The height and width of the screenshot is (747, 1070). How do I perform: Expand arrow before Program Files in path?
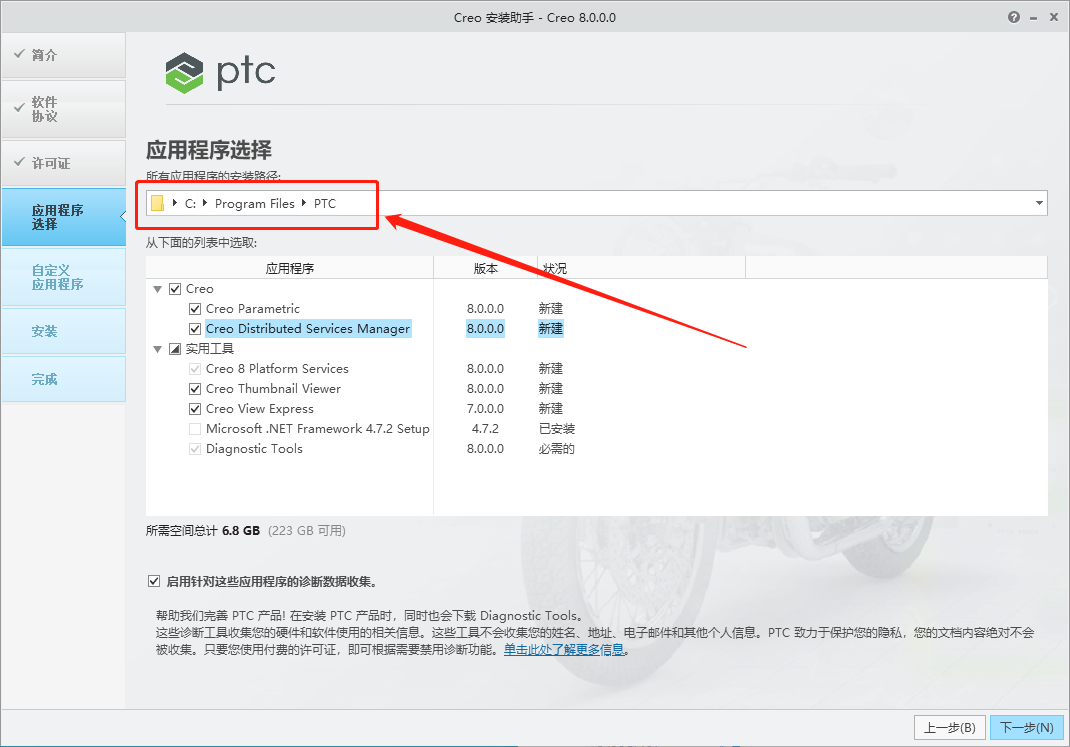pyautogui.click(x=205, y=203)
